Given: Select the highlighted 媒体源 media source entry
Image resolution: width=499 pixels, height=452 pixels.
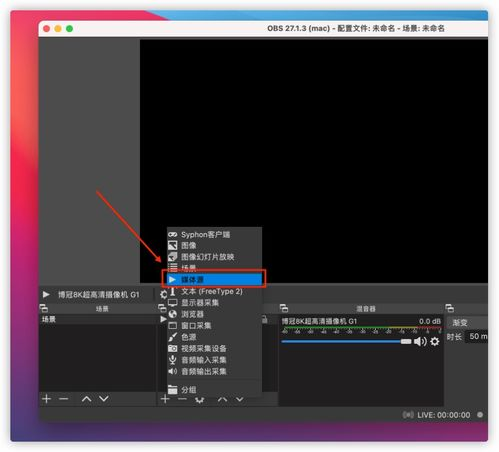Looking at the screenshot, I should tap(214, 279).
